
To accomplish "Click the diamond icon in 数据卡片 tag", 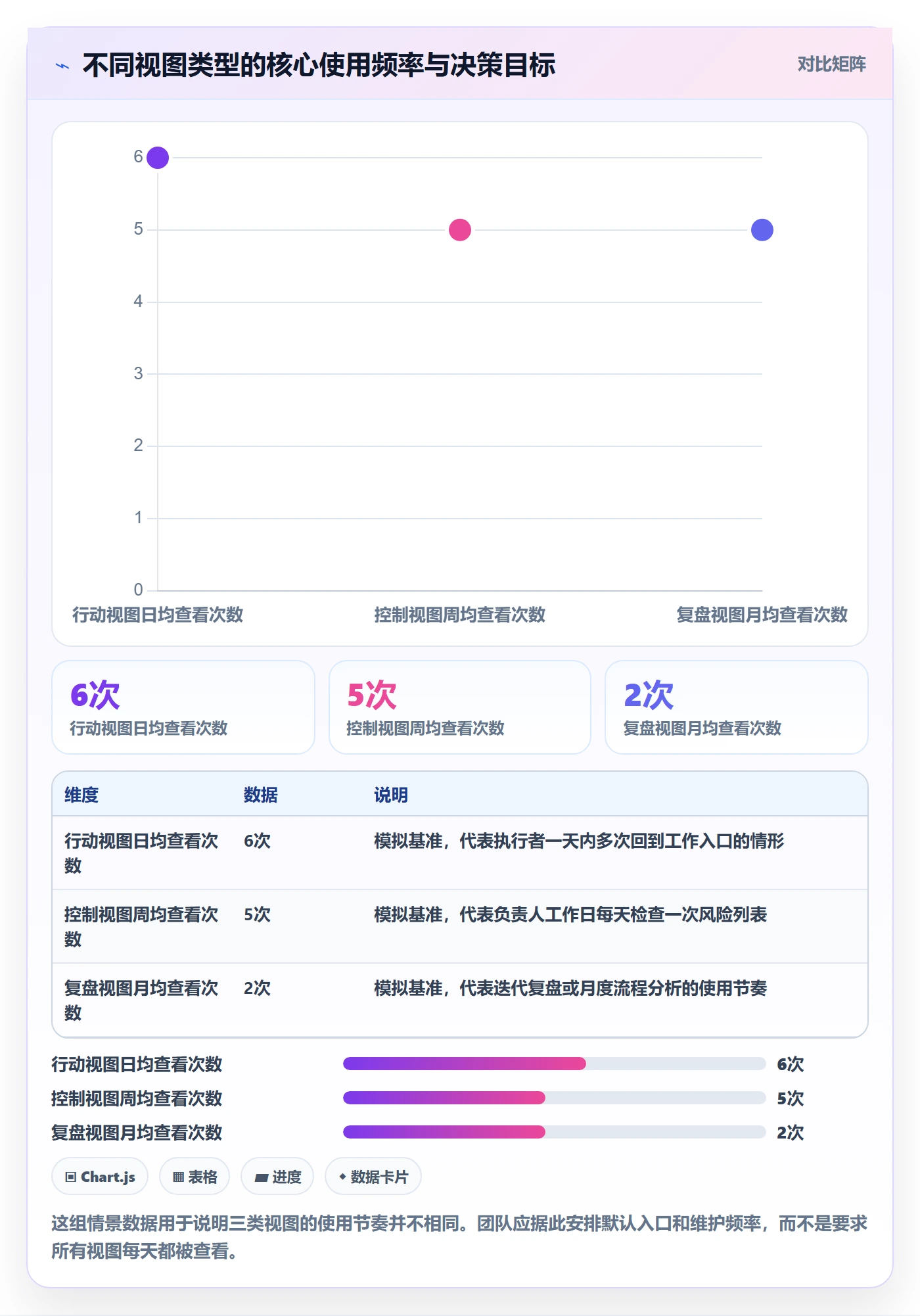I will 342,1176.
